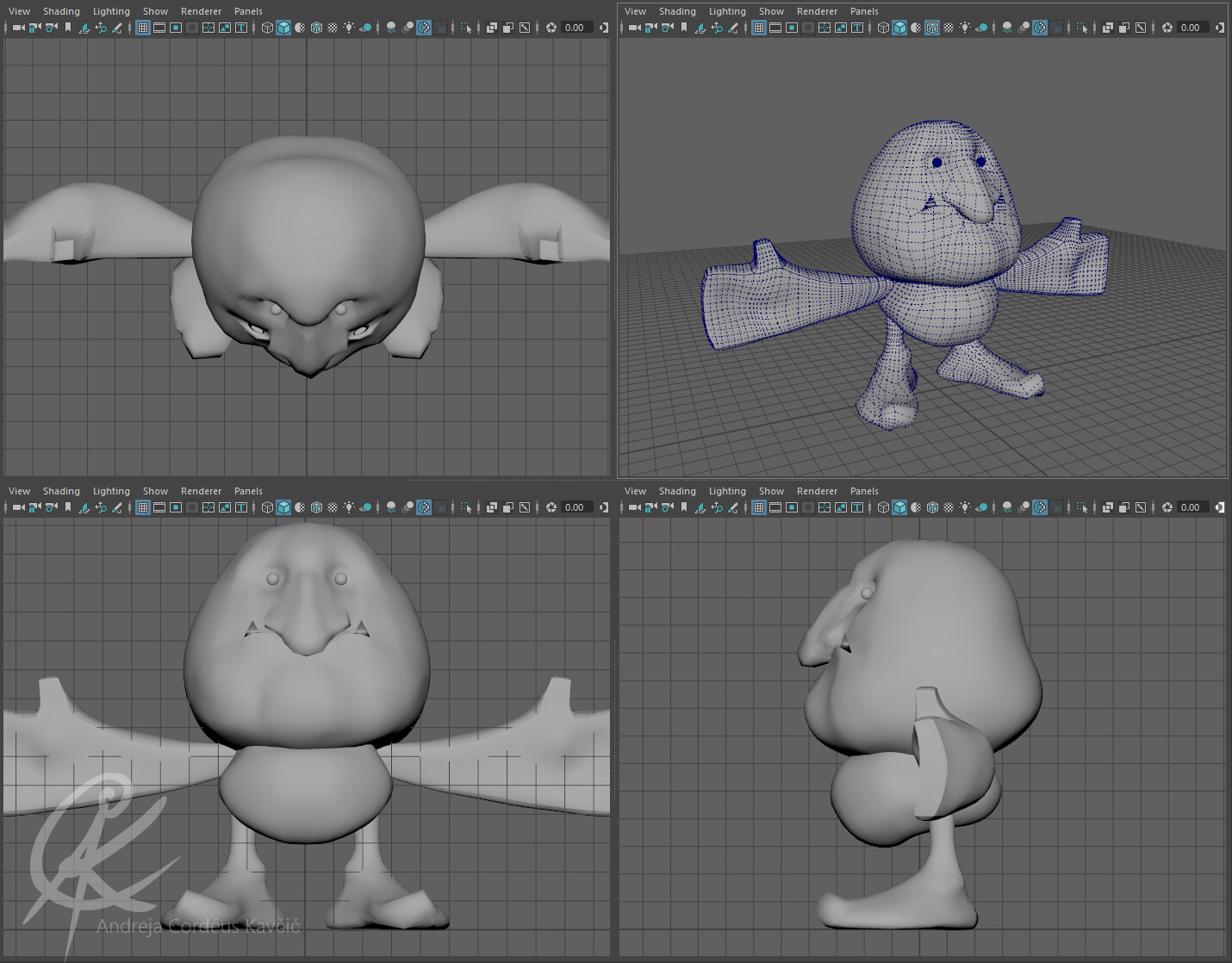Image resolution: width=1232 pixels, height=963 pixels.
Task: Select Smooth Shade All in the top view panel
Action: pyautogui.click(x=283, y=28)
